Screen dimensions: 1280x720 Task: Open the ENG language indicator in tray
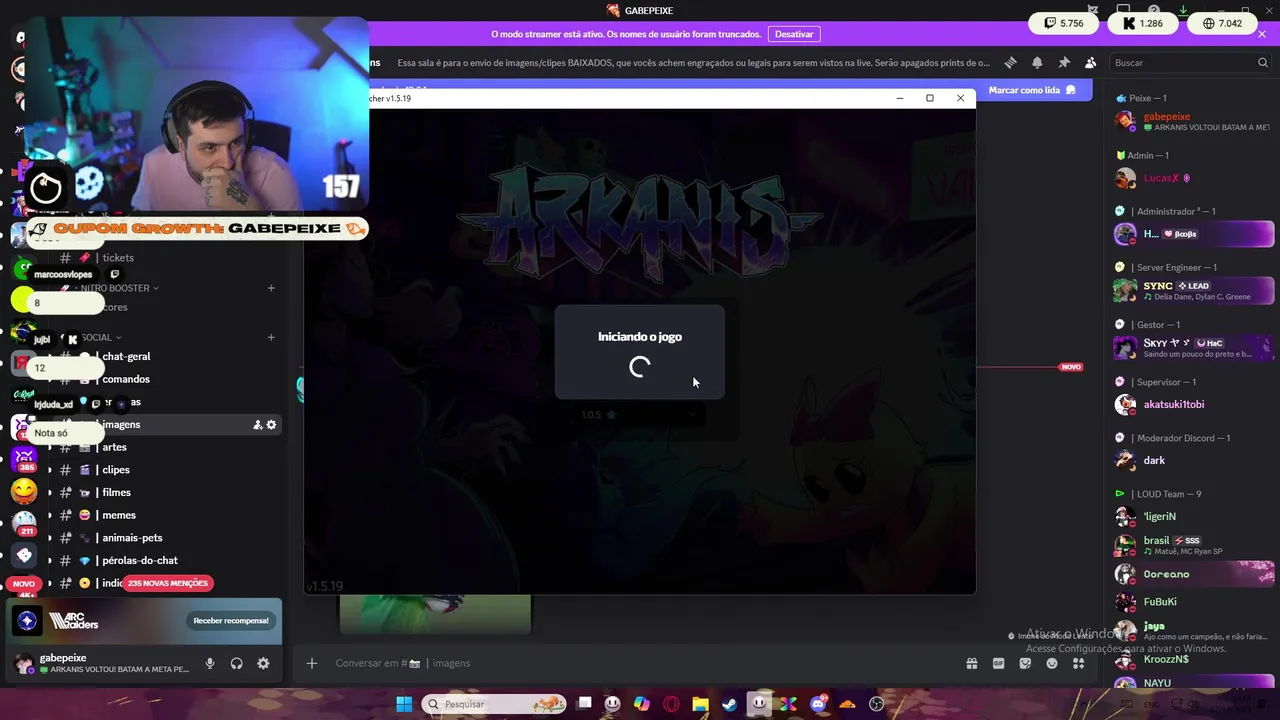pyautogui.click(x=1152, y=704)
